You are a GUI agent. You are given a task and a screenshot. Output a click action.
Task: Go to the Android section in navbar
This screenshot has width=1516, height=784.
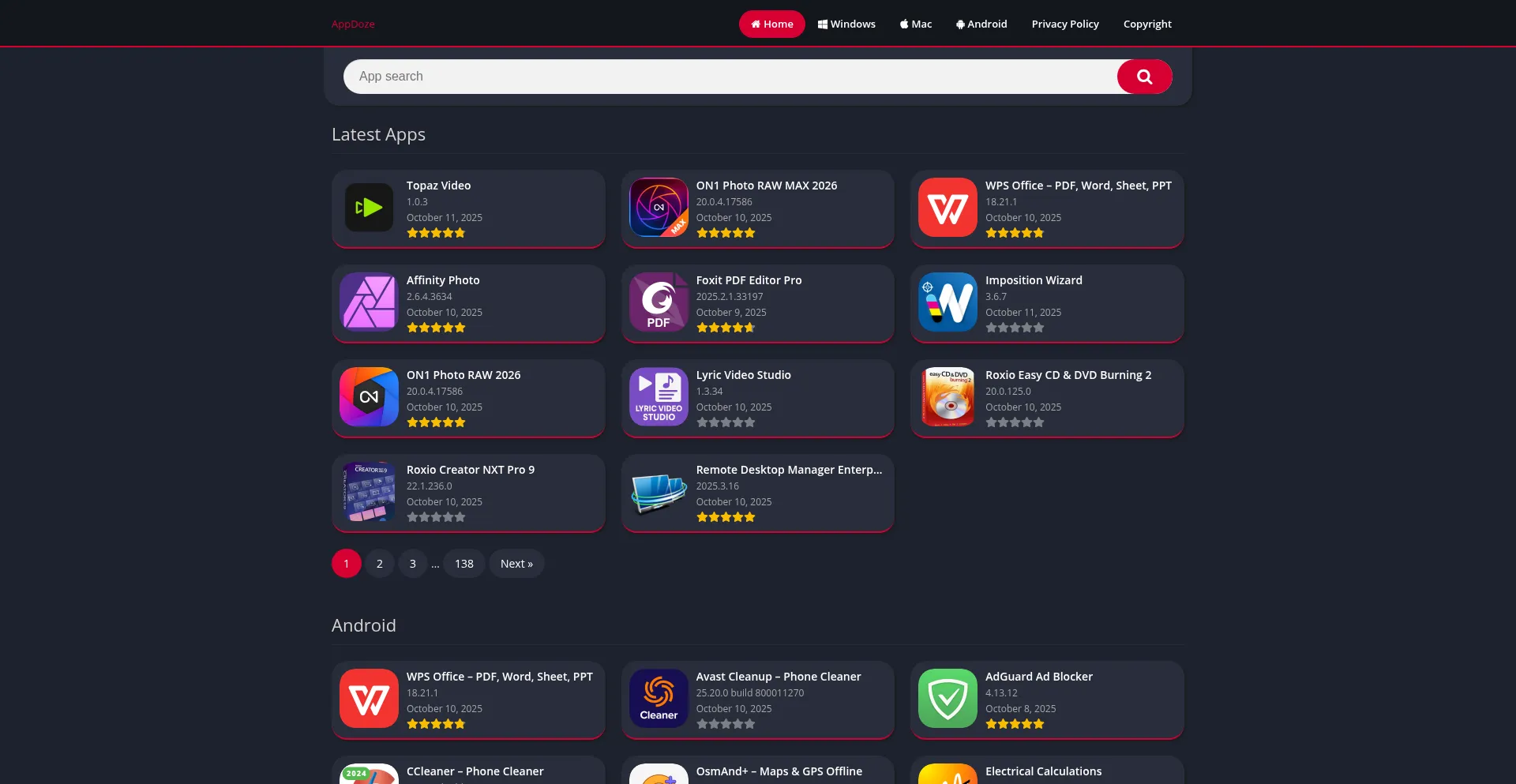click(x=981, y=24)
